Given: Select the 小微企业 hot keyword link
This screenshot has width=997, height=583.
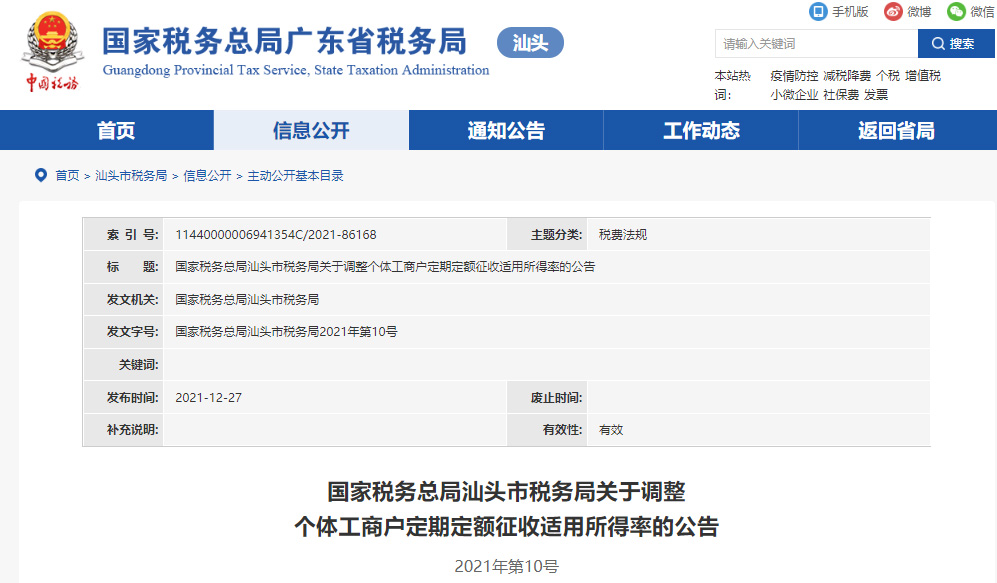Looking at the screenshot, I should 794,95.
